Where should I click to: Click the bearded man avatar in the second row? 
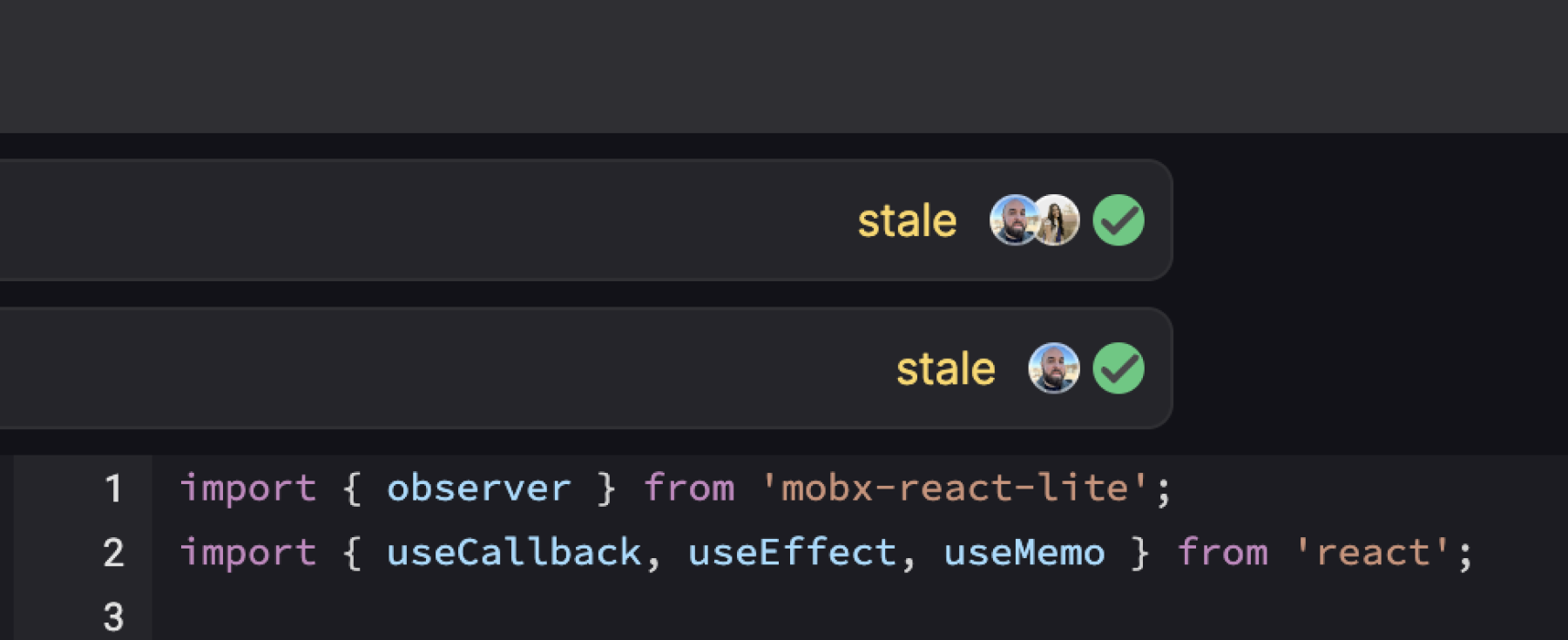tap(1054, 368)
